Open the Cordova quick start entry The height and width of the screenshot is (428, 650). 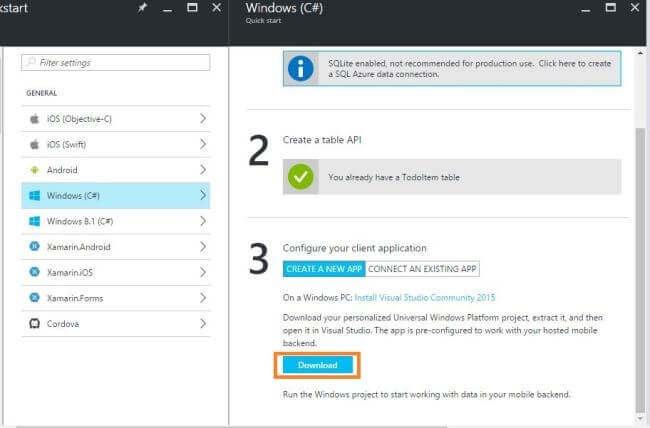coord(116,324)
